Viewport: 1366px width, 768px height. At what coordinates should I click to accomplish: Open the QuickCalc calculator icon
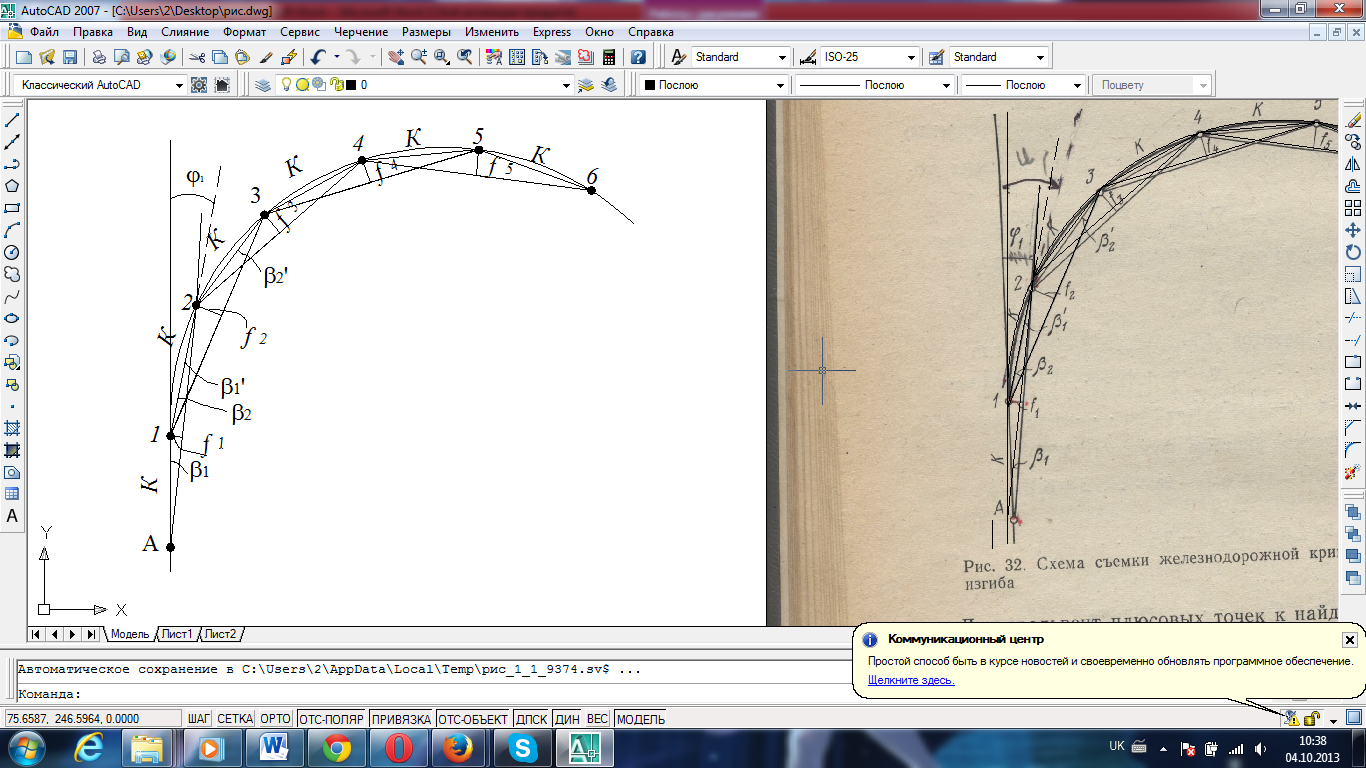coord(608,57)
